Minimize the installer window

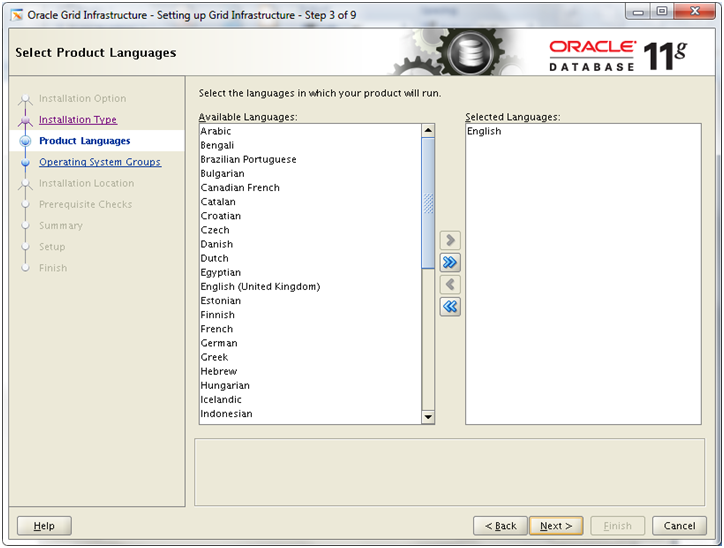click(639, 12)
